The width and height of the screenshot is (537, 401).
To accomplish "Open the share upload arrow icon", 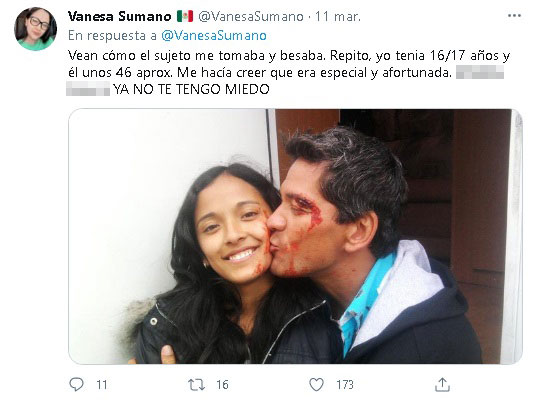I will coord(442,385).
